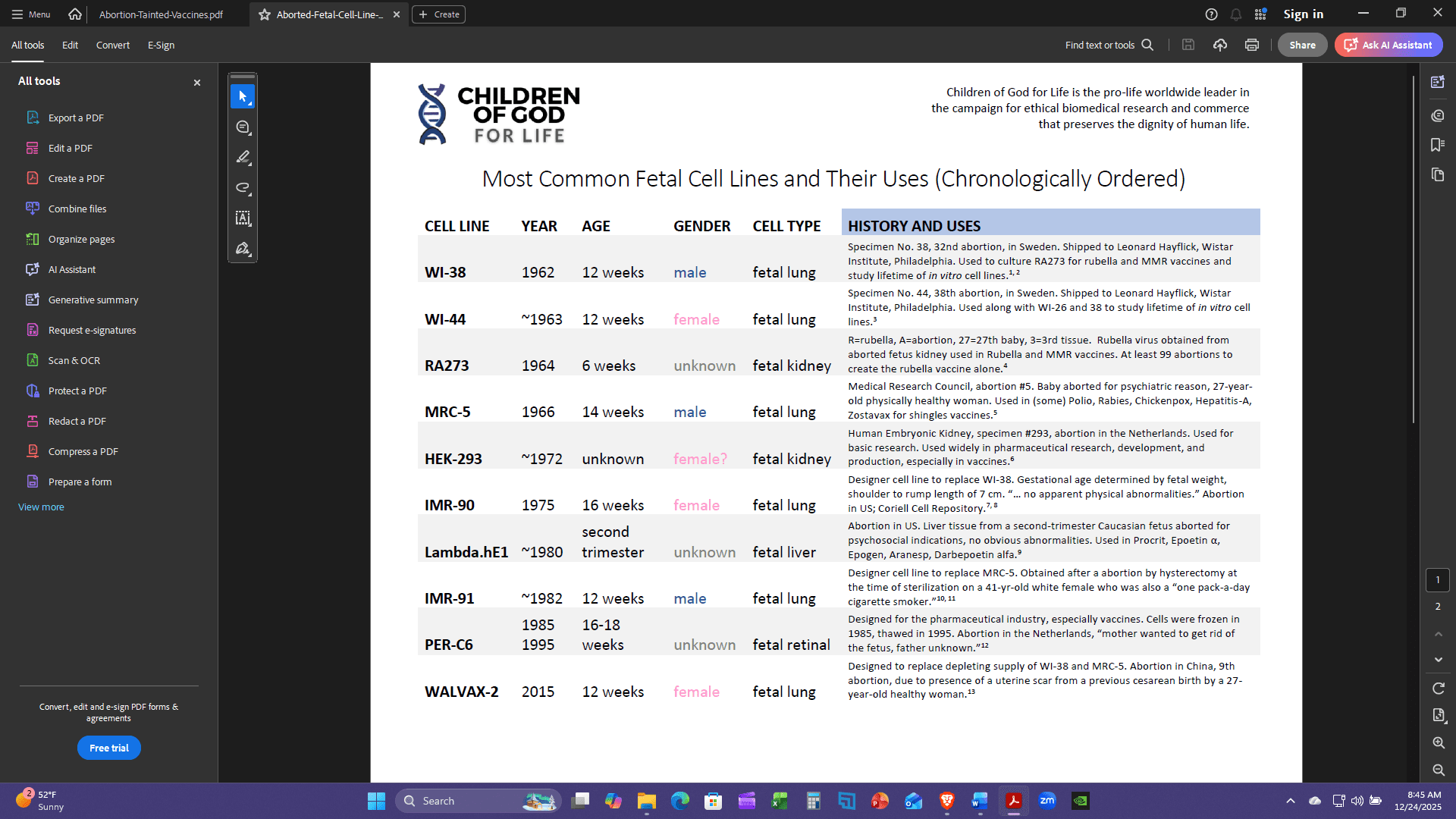
Task: Click the Share button
Action: tap(1302, 45)
